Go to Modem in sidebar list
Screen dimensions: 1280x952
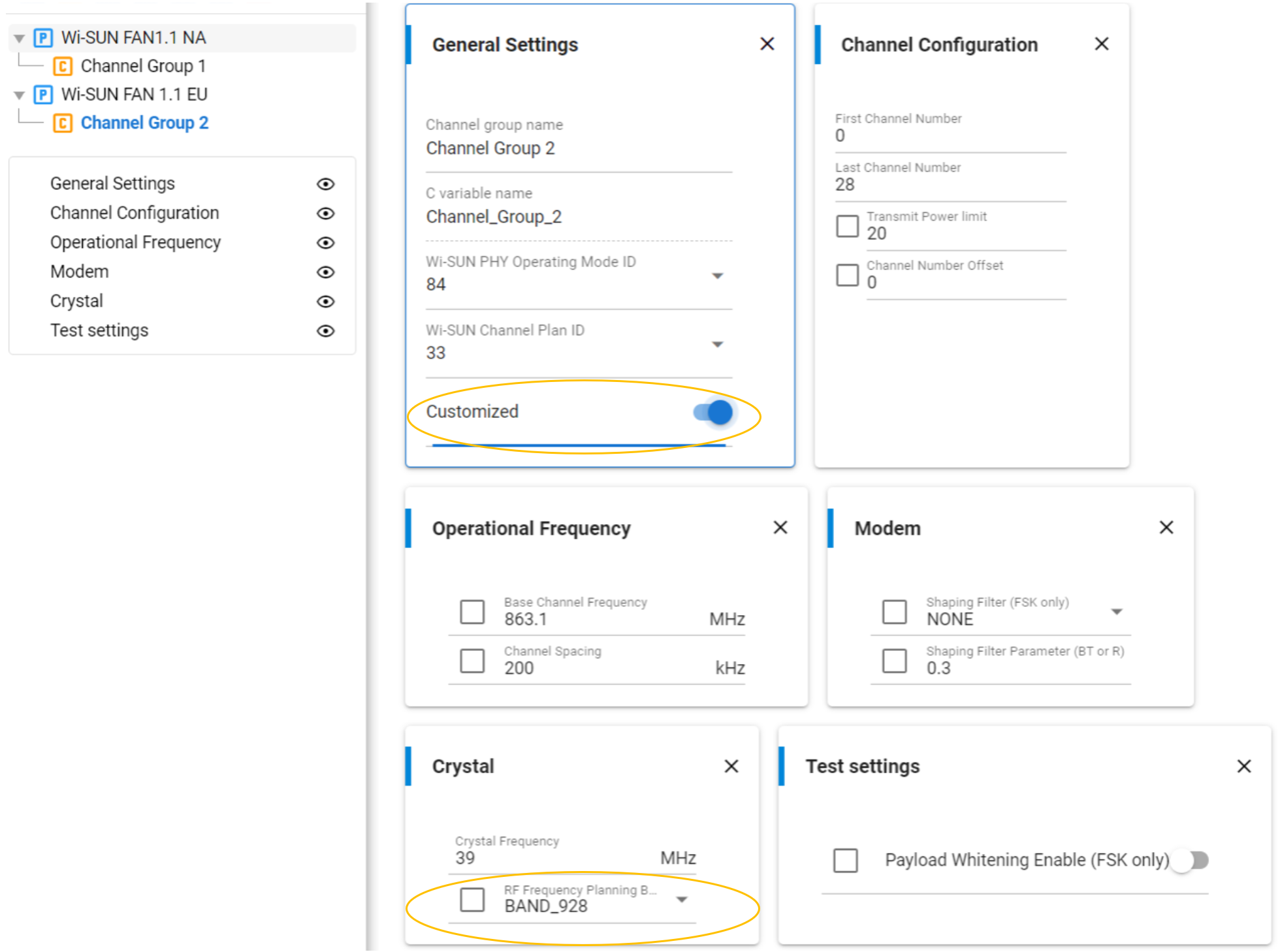pos(79,272)
